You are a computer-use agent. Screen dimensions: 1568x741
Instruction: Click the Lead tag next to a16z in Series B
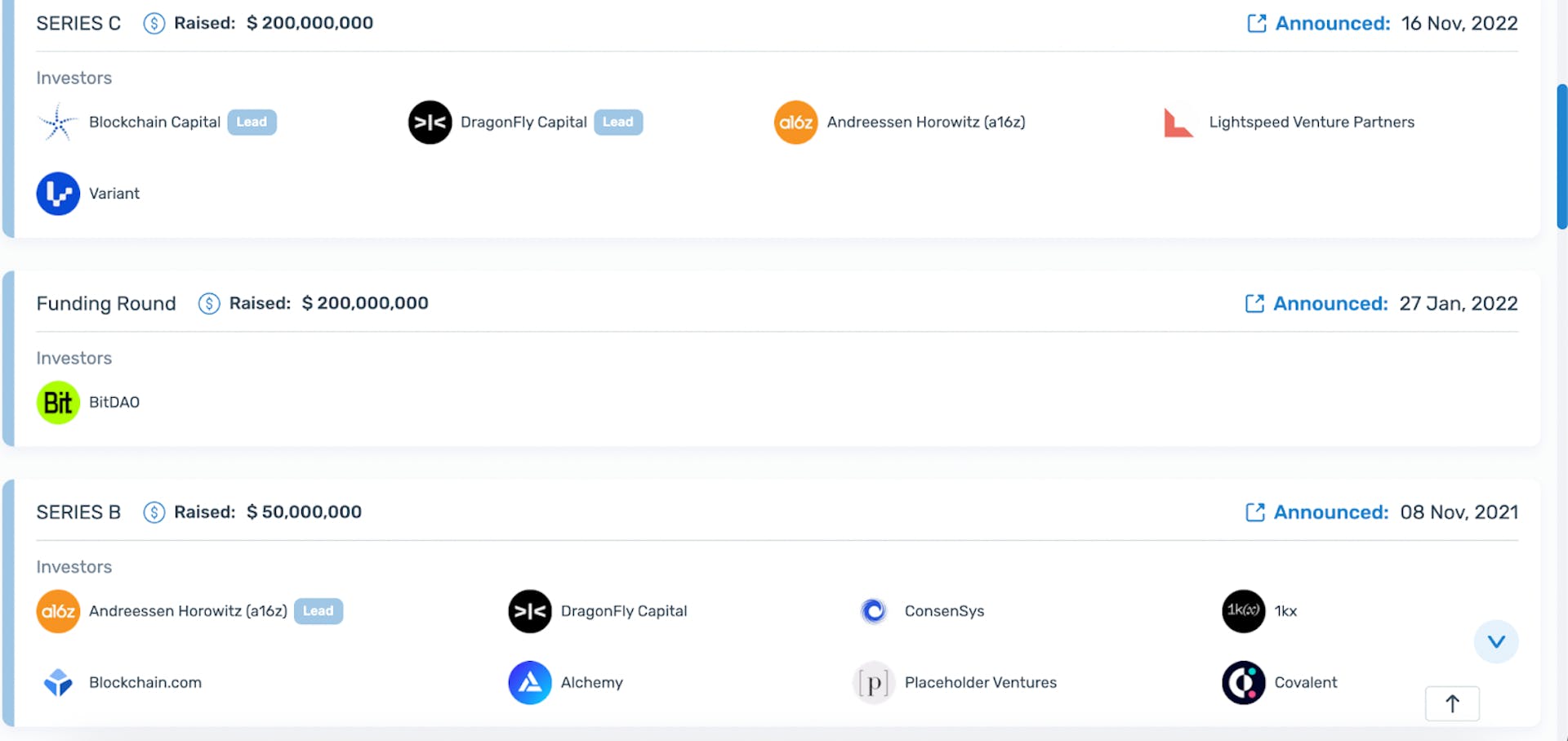318,610
